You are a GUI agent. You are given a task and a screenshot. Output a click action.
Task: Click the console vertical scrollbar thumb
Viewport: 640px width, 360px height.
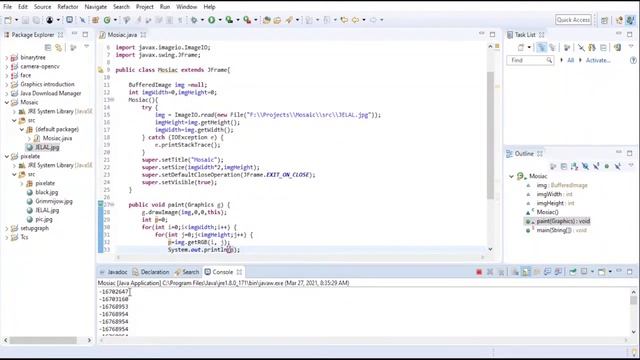[x=633, y=300]
